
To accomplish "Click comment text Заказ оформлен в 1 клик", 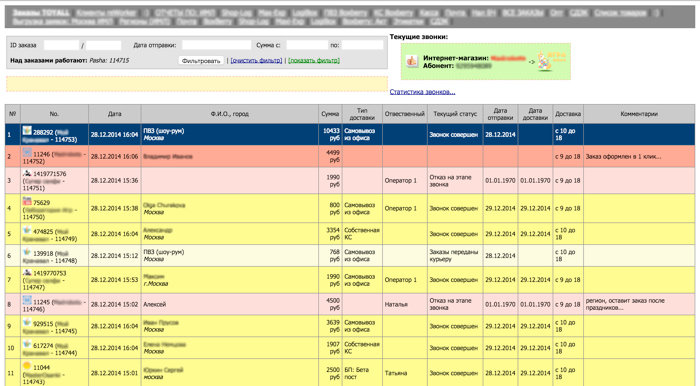I will tap(623, 157).
